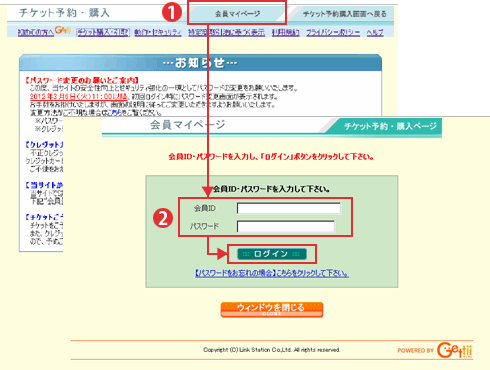Click the 利用規約 link
Screen dimensions: 490x370
coord(286,32)
